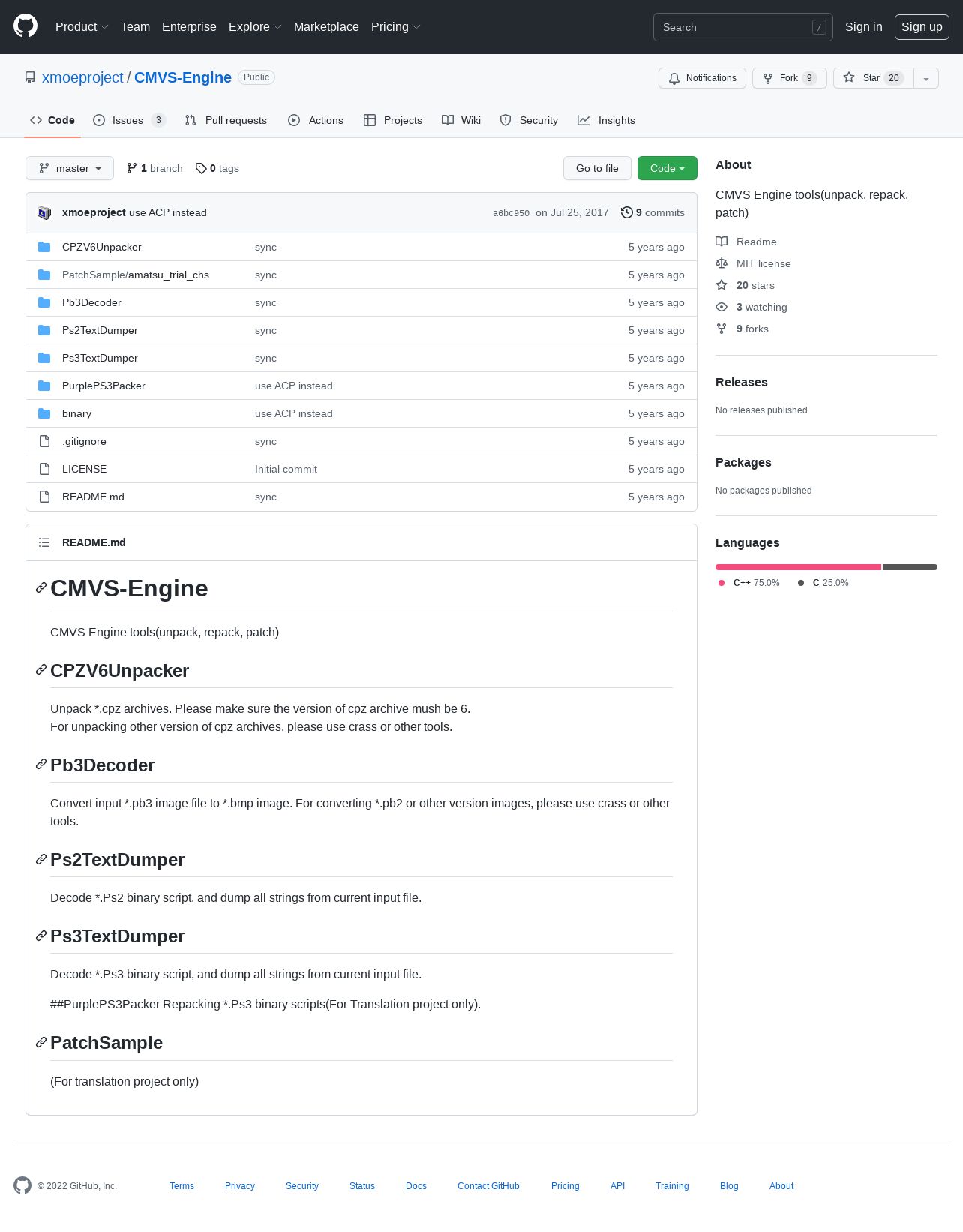Click anchor link icon beside CMVS-Engine heading
Screen dimensions: 963x1232
pyautogui.click(x=41, y=588)
